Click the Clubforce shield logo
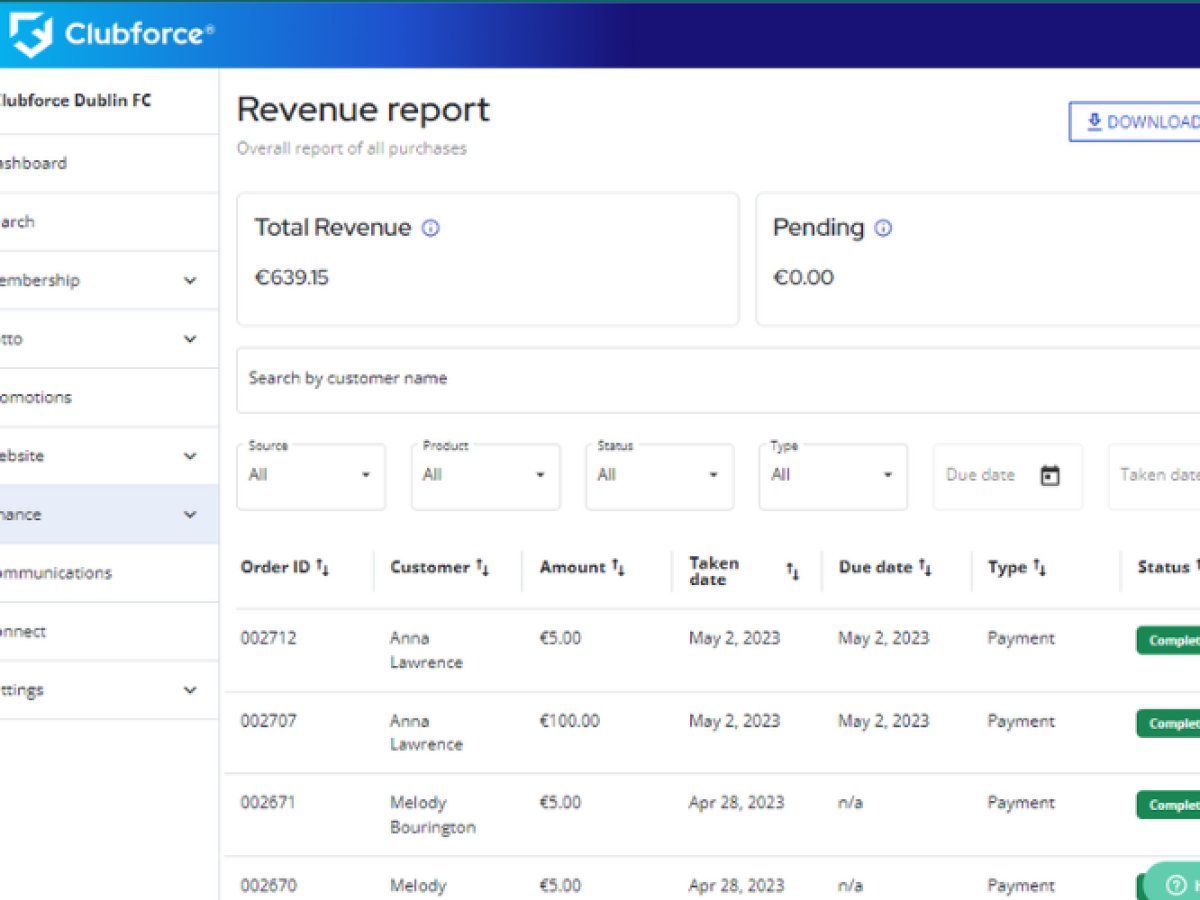This screenshot has width=1200, height=900. point(30,34)
